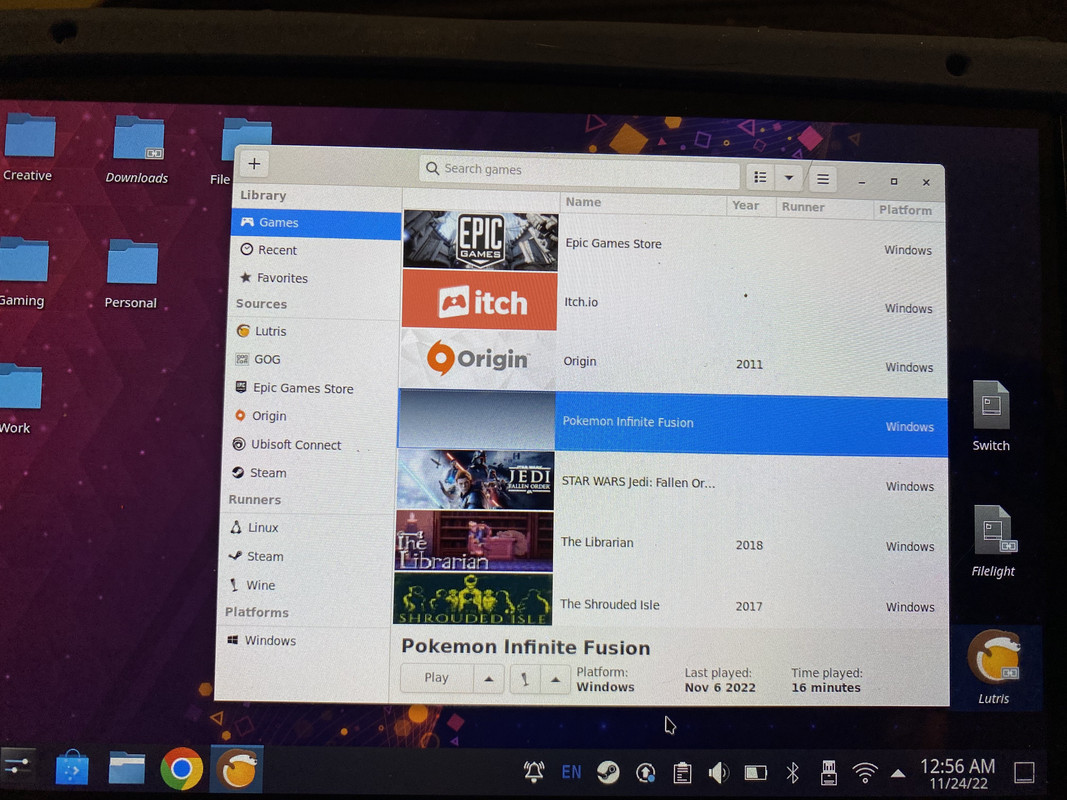Click the Play button
The image size is (1067, 800).
click(x=436, y=678)
